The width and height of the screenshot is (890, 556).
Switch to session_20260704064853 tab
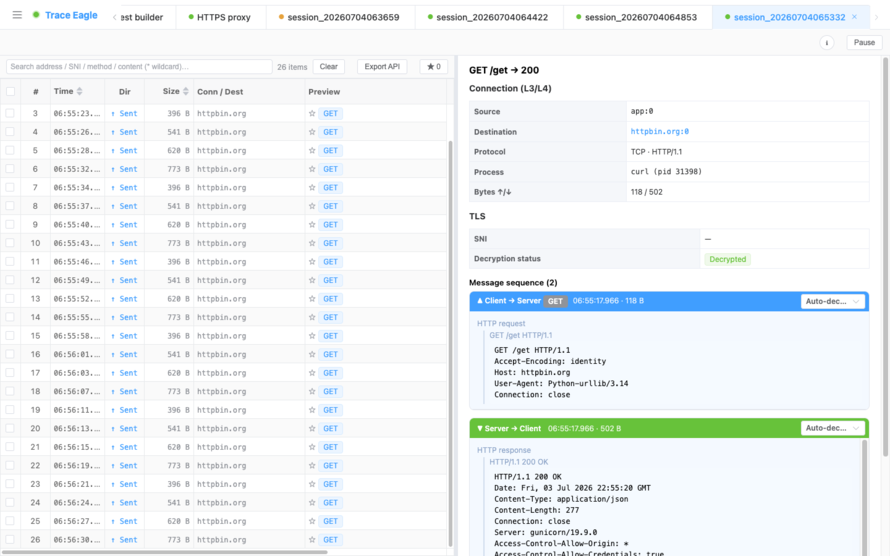(x=637, y=18)
